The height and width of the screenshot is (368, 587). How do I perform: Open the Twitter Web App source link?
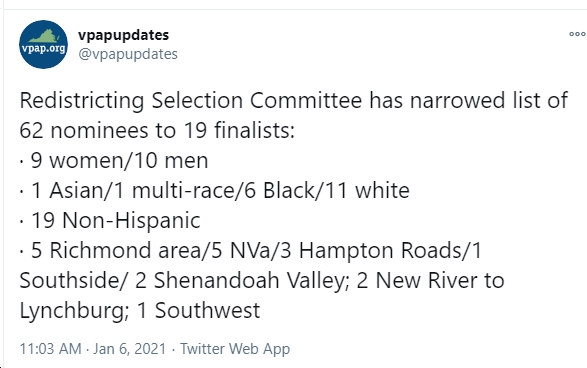235,349
